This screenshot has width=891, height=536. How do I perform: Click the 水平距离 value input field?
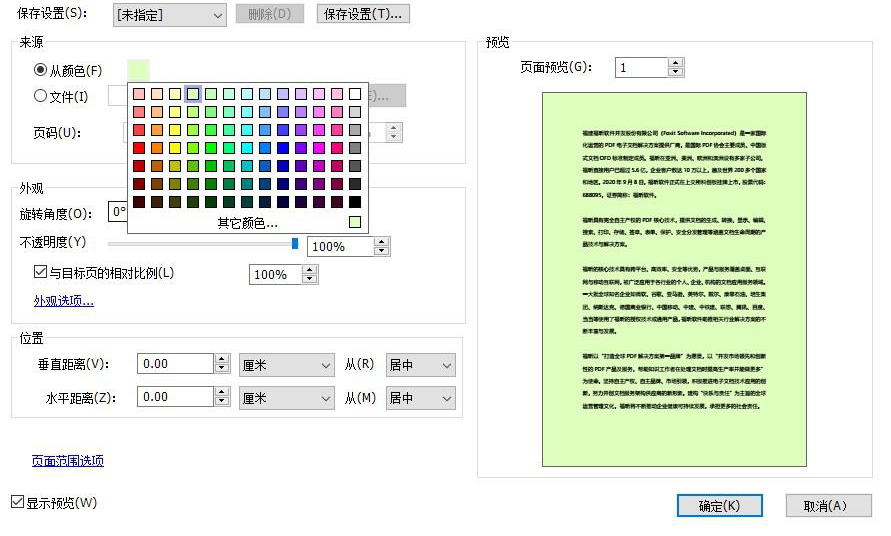174,398
